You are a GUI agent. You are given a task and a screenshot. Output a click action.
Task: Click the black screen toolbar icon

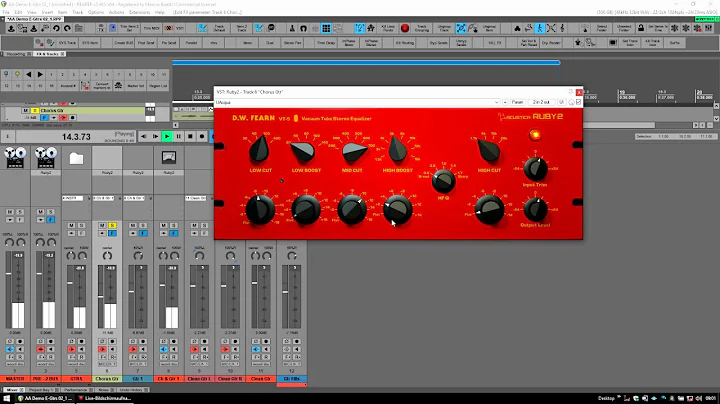pyautogui.click(x=613, y=43)
